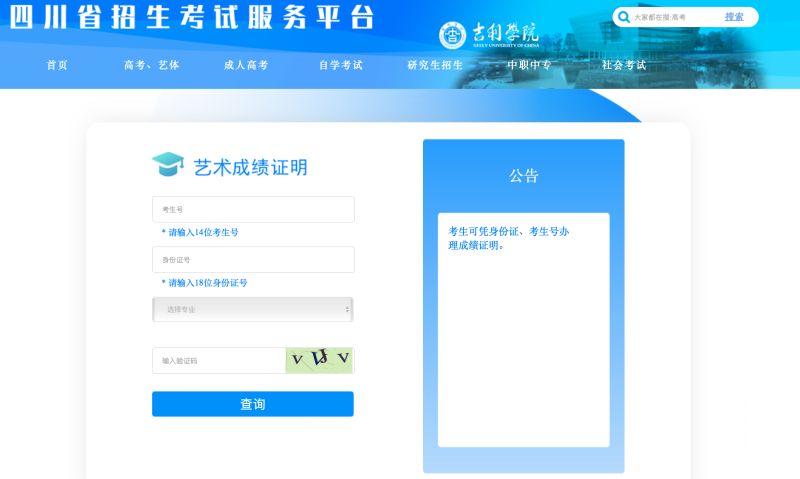Viewport: 800px width, 479px height.
Task: Click the graduation cap icon
Action: pos(168,164)
